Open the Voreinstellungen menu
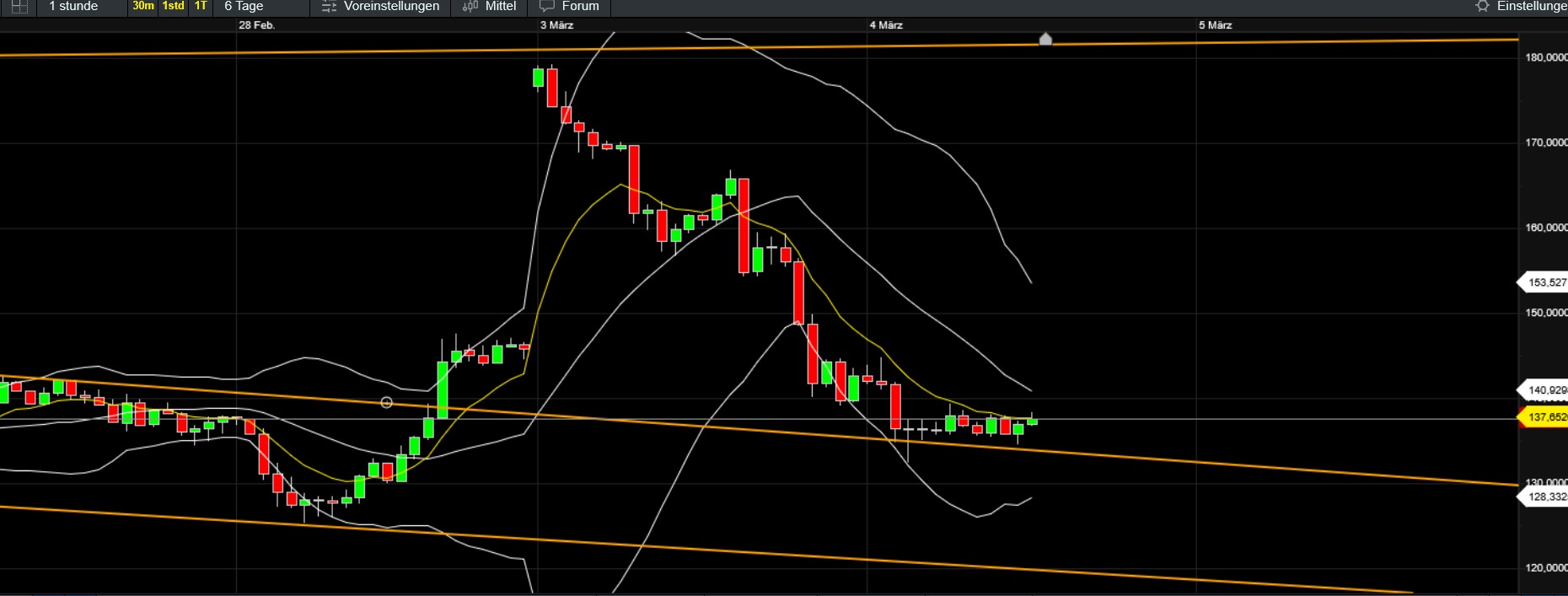The width and height of the screenshot is (1568, 596). point(392,6)
